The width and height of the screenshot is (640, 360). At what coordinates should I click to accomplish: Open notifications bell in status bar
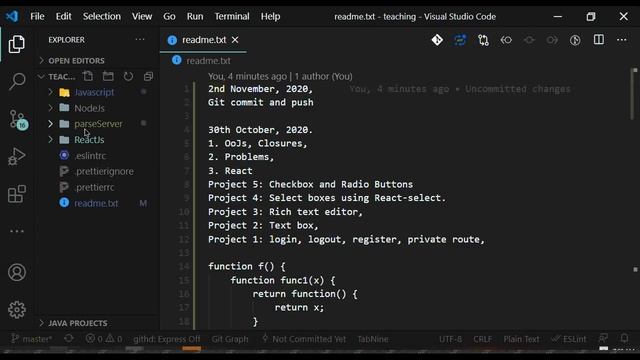tap(624, 338)
